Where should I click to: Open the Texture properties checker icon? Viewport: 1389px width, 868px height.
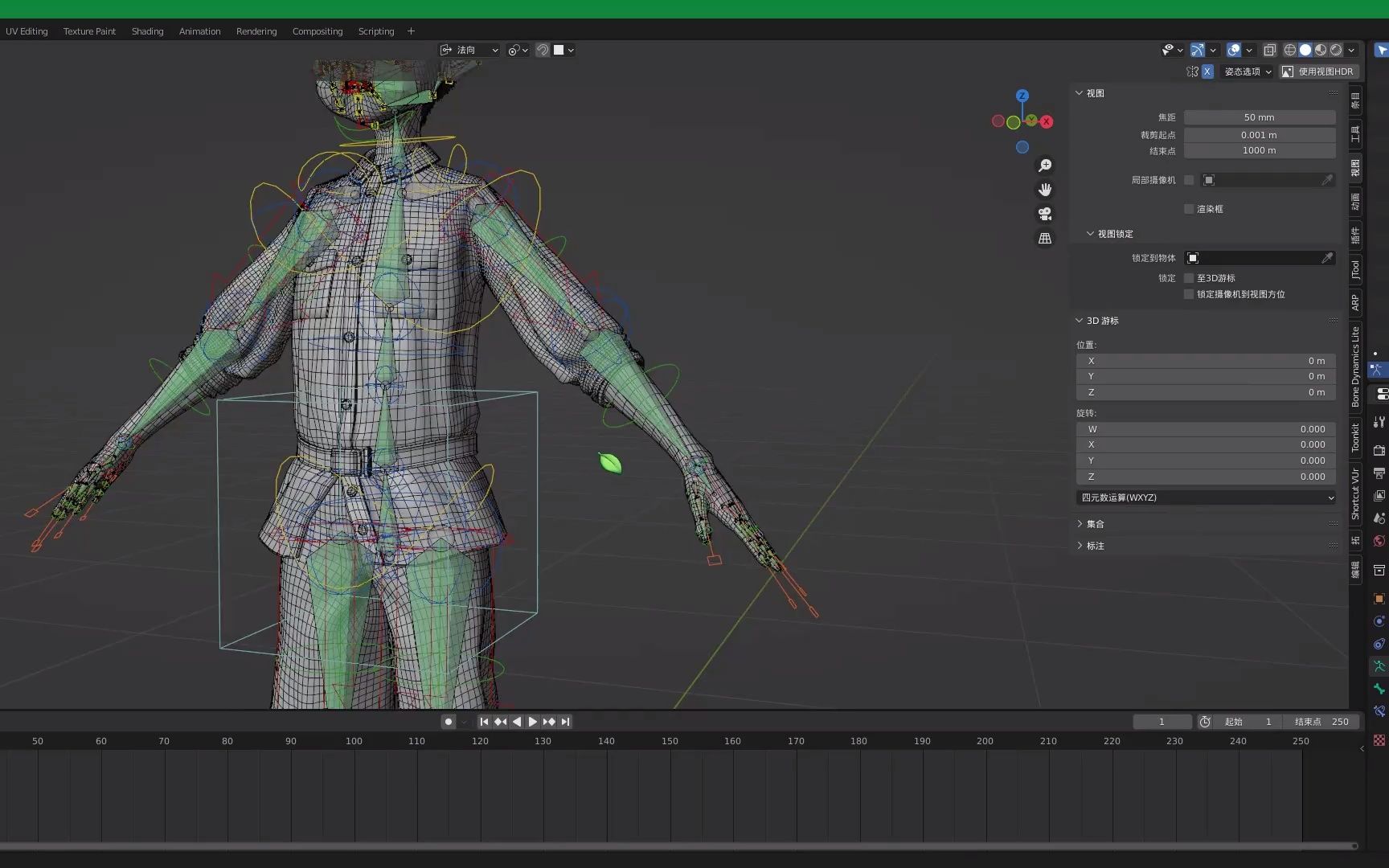[1379, 740]
